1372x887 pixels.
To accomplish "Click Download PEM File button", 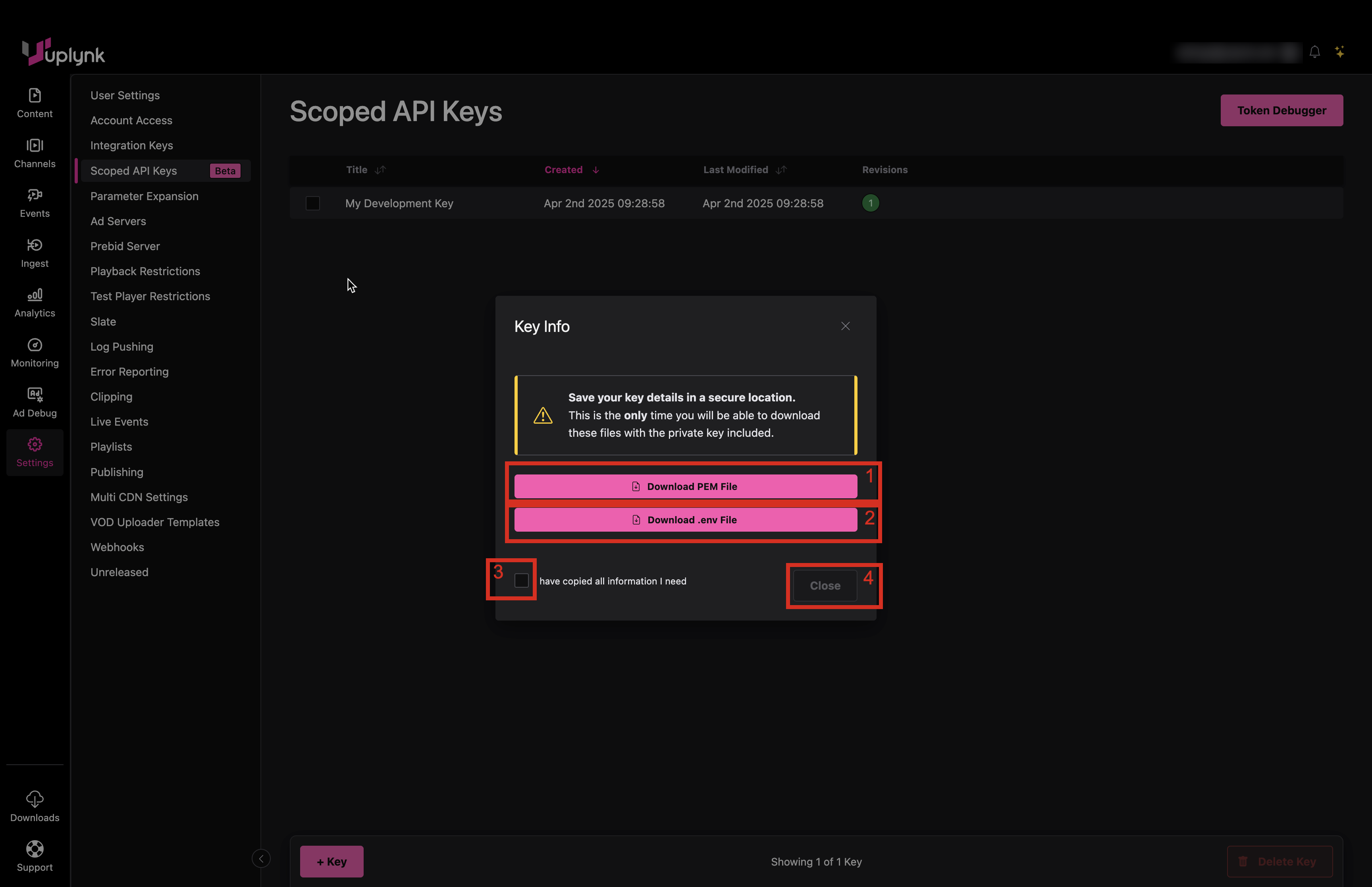I will [x=685, y=486].
